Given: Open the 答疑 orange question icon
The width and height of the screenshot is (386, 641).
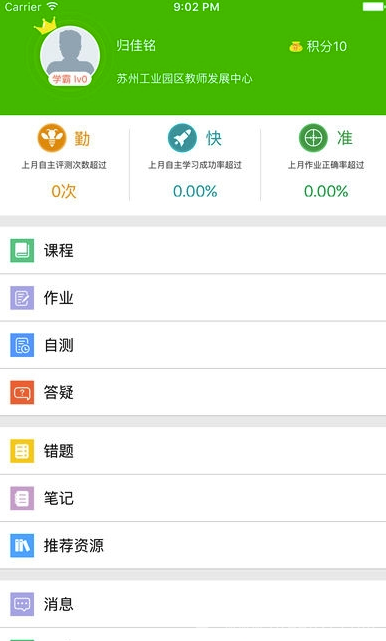Looking at the screenshot, I should click(x=22, y=392).
